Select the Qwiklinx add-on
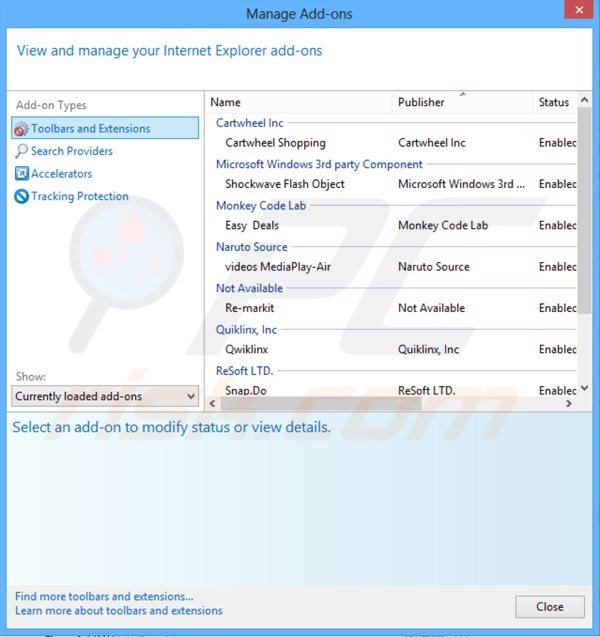Screen dimensions: 600x637 point(246,349)
